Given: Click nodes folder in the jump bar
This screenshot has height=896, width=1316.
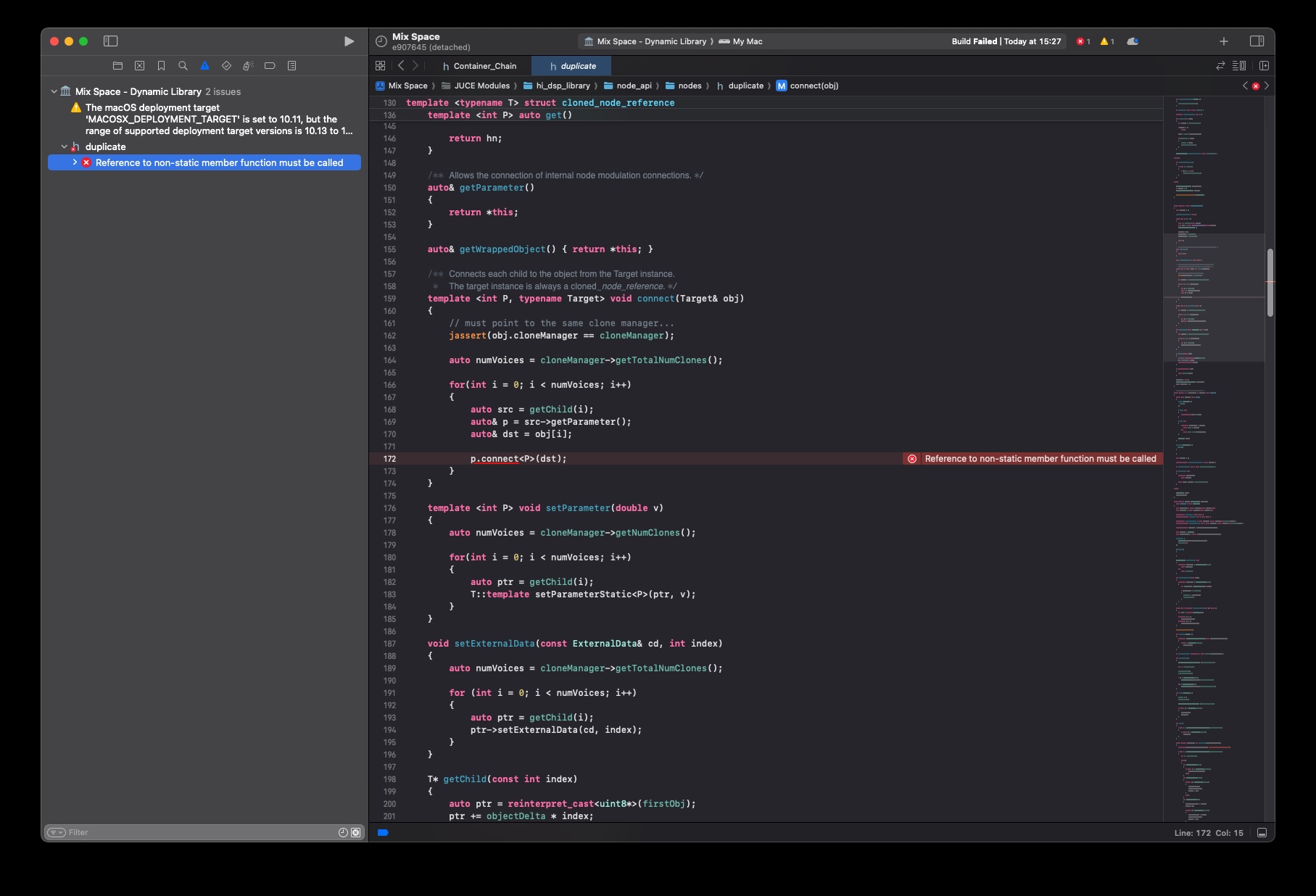Looking at the screenshot, I should (683, 86).
